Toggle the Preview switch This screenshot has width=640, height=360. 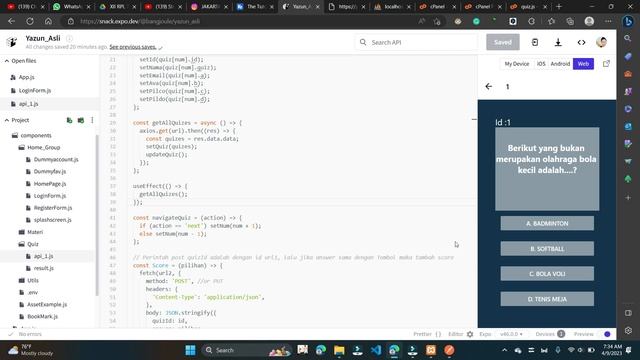click(x=604, y=334)
